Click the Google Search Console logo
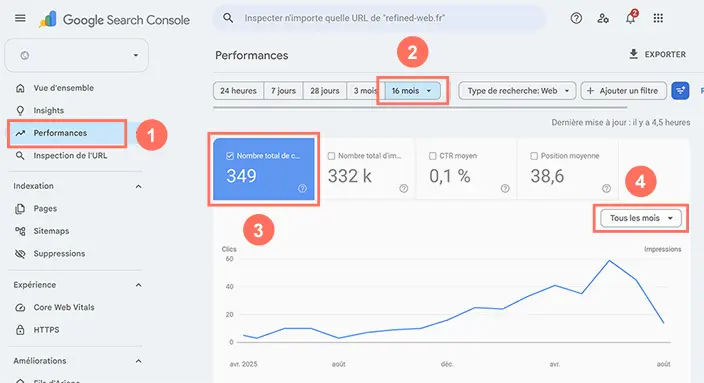 114,20
